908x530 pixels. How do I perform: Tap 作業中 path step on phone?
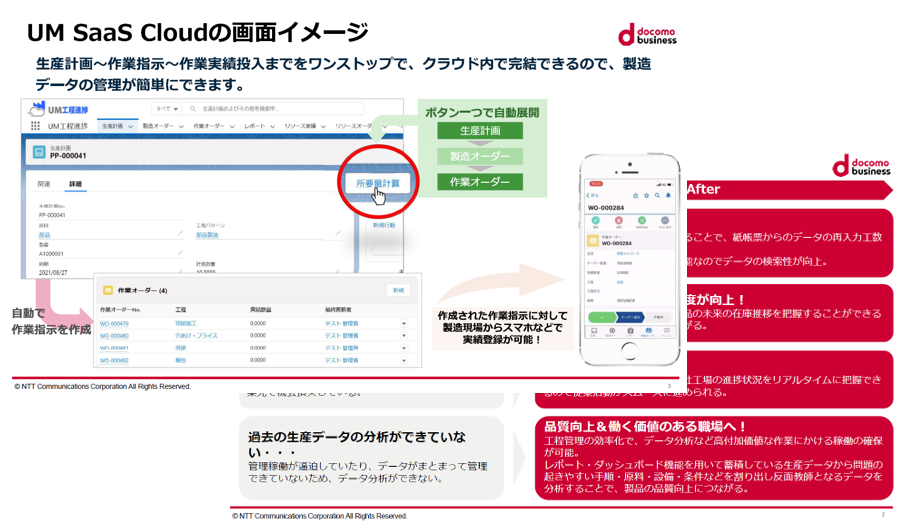658,317
